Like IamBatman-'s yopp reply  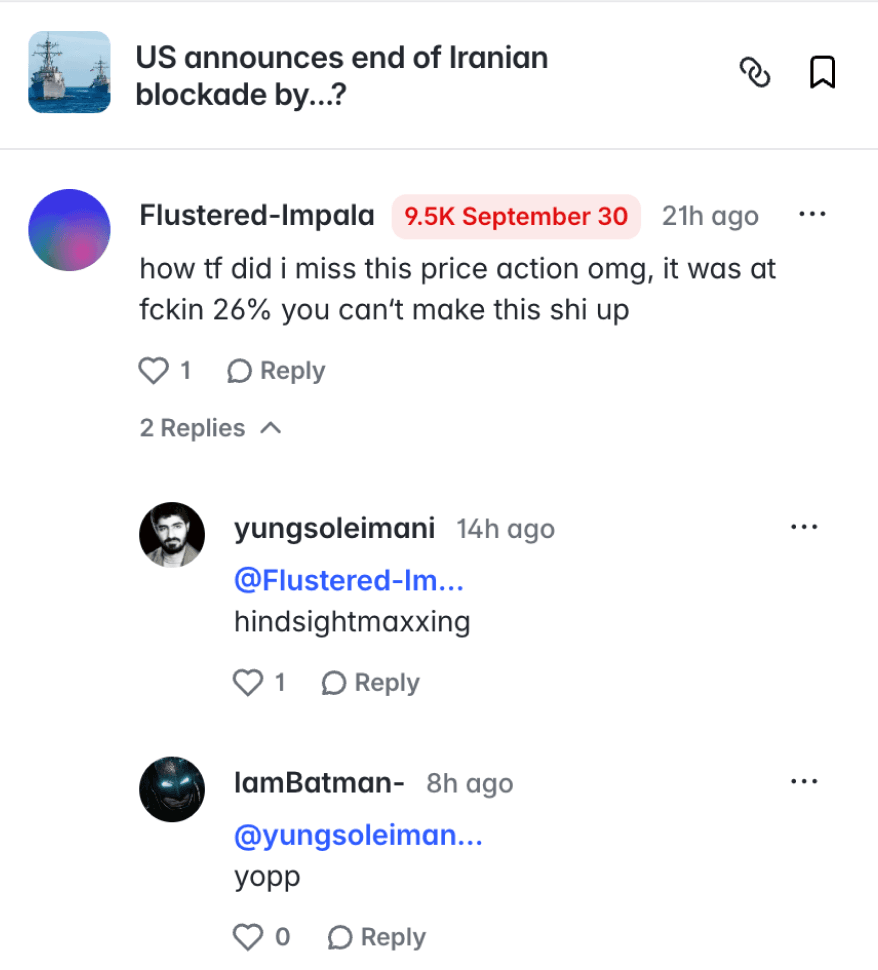[248, 937]
